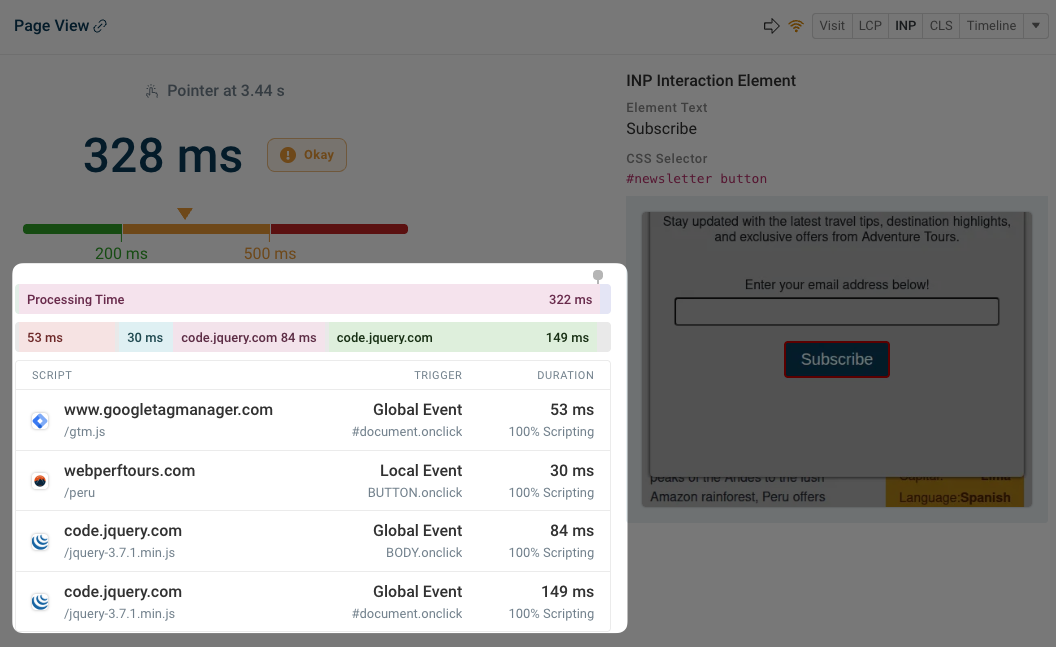Click the green code.jquery.com 149 ms segment
This screenshot has width=1056, height=647.
pyautogui.click(x=463, y=337)
